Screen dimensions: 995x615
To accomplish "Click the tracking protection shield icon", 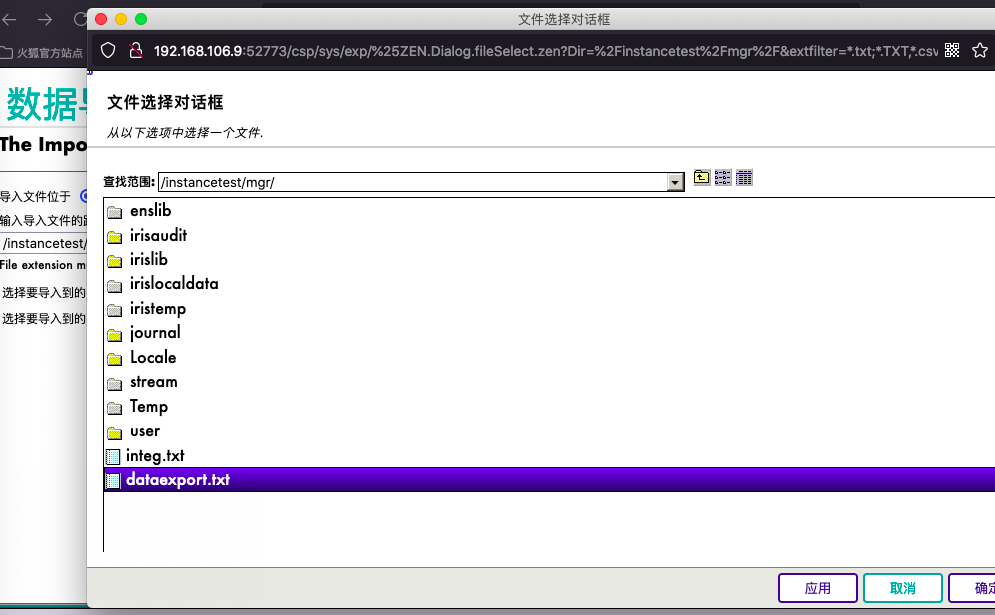I will (x=107, y=50).
